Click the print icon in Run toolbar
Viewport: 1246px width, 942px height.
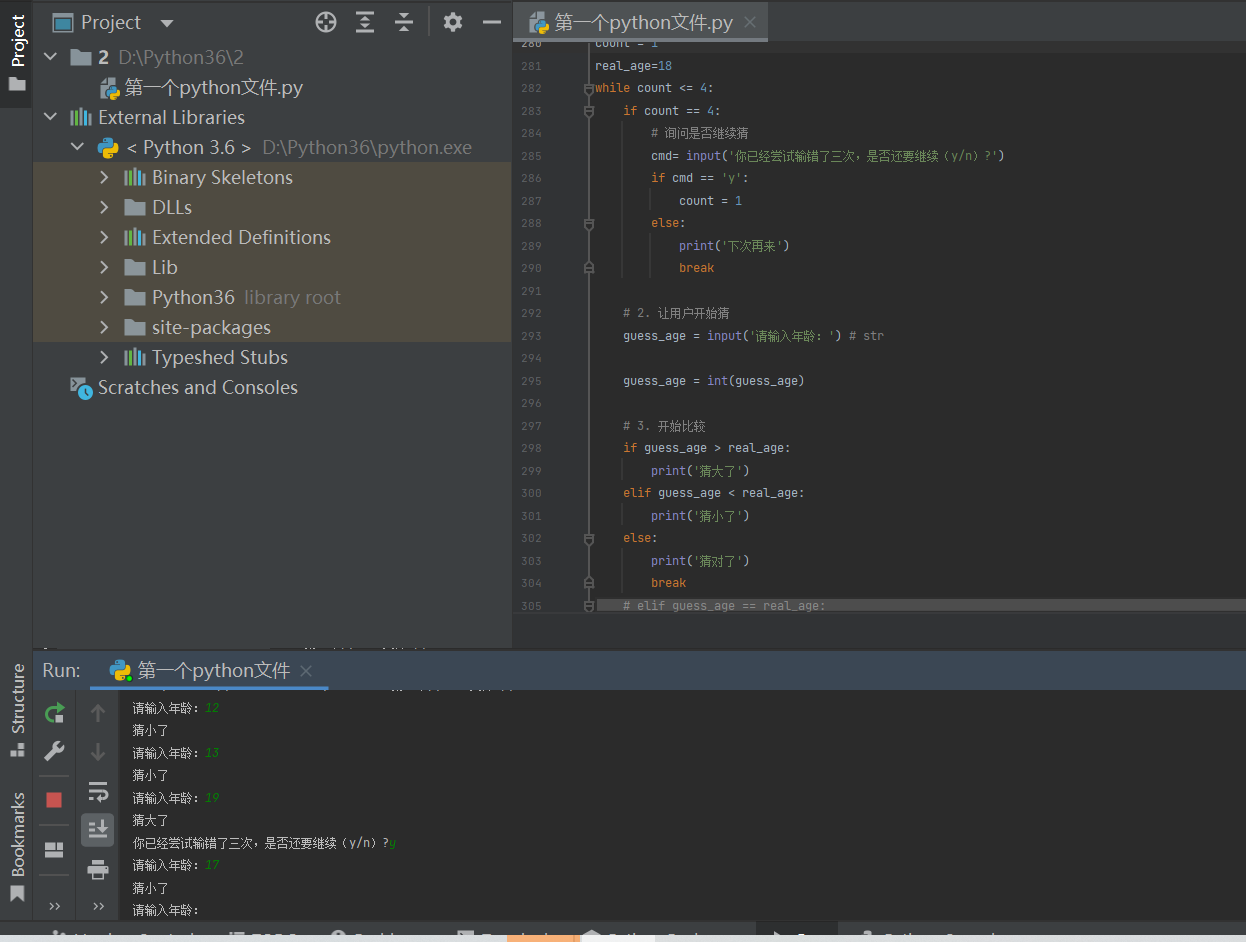point(98,869)
